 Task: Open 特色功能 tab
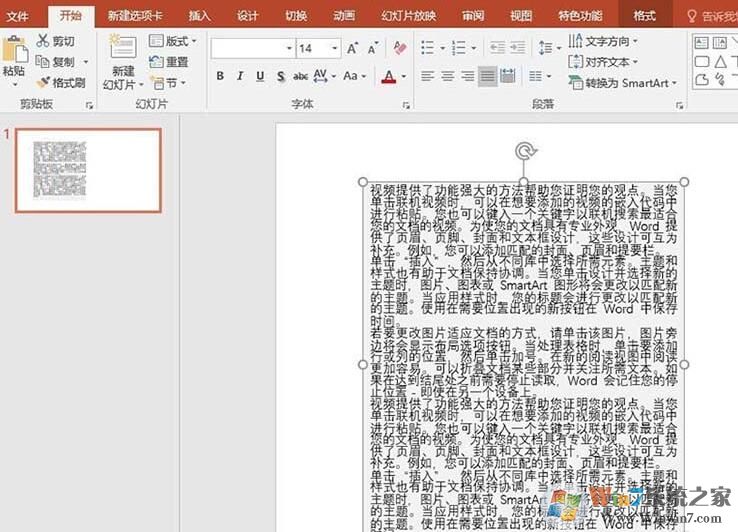(580, 16)
